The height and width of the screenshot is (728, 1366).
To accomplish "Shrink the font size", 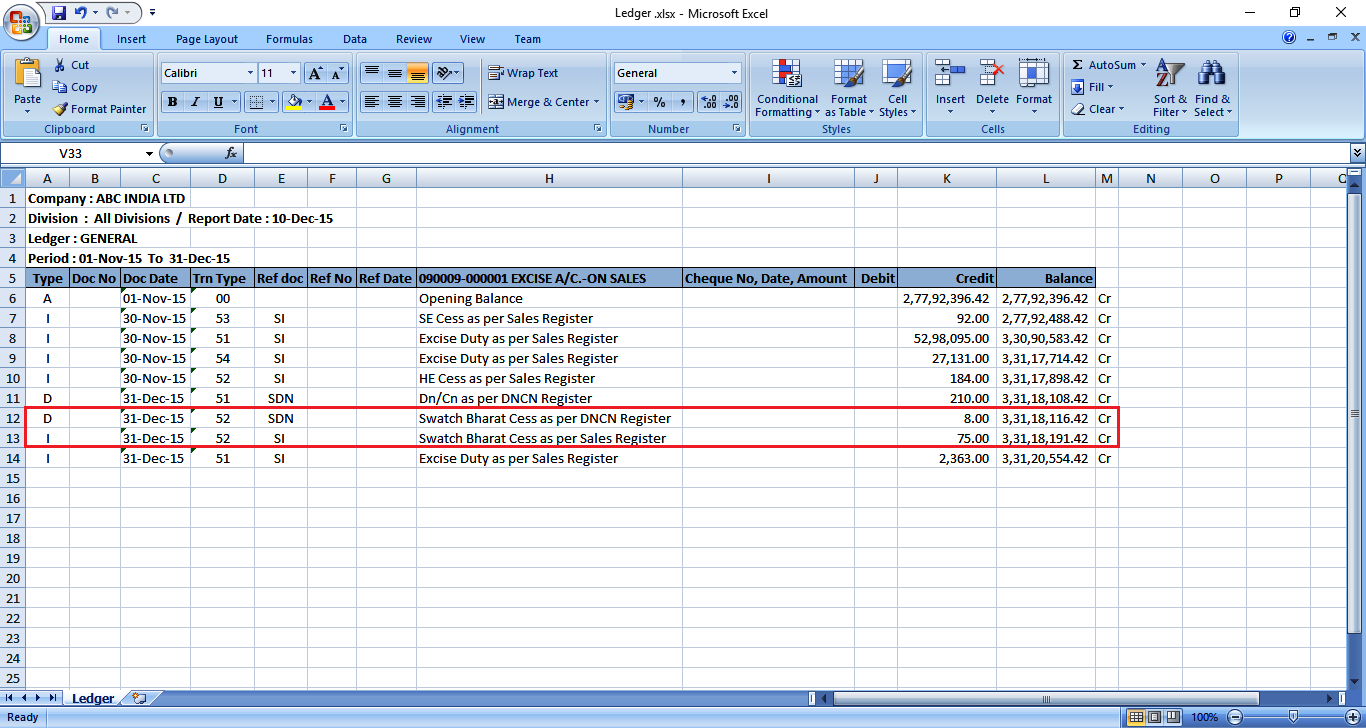I will coord(336,73).
